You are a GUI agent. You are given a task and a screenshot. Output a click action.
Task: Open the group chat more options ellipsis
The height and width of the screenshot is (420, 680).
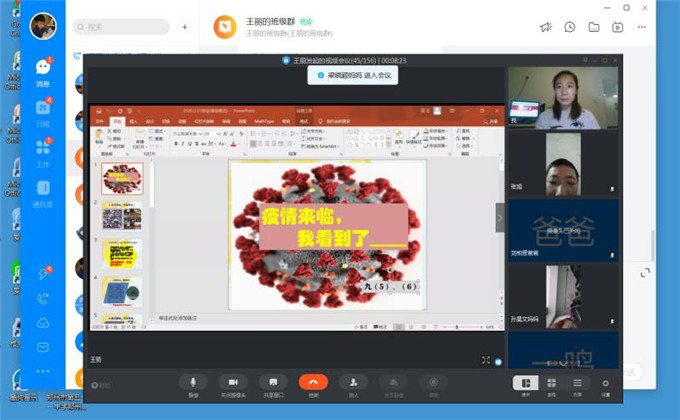[642, 27]
